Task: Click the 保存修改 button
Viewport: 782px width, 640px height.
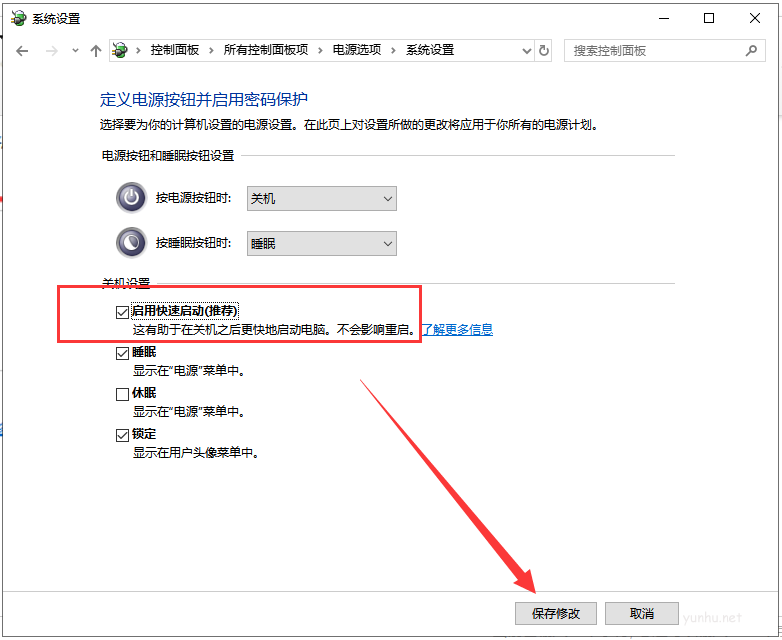Action: point(556,613)
